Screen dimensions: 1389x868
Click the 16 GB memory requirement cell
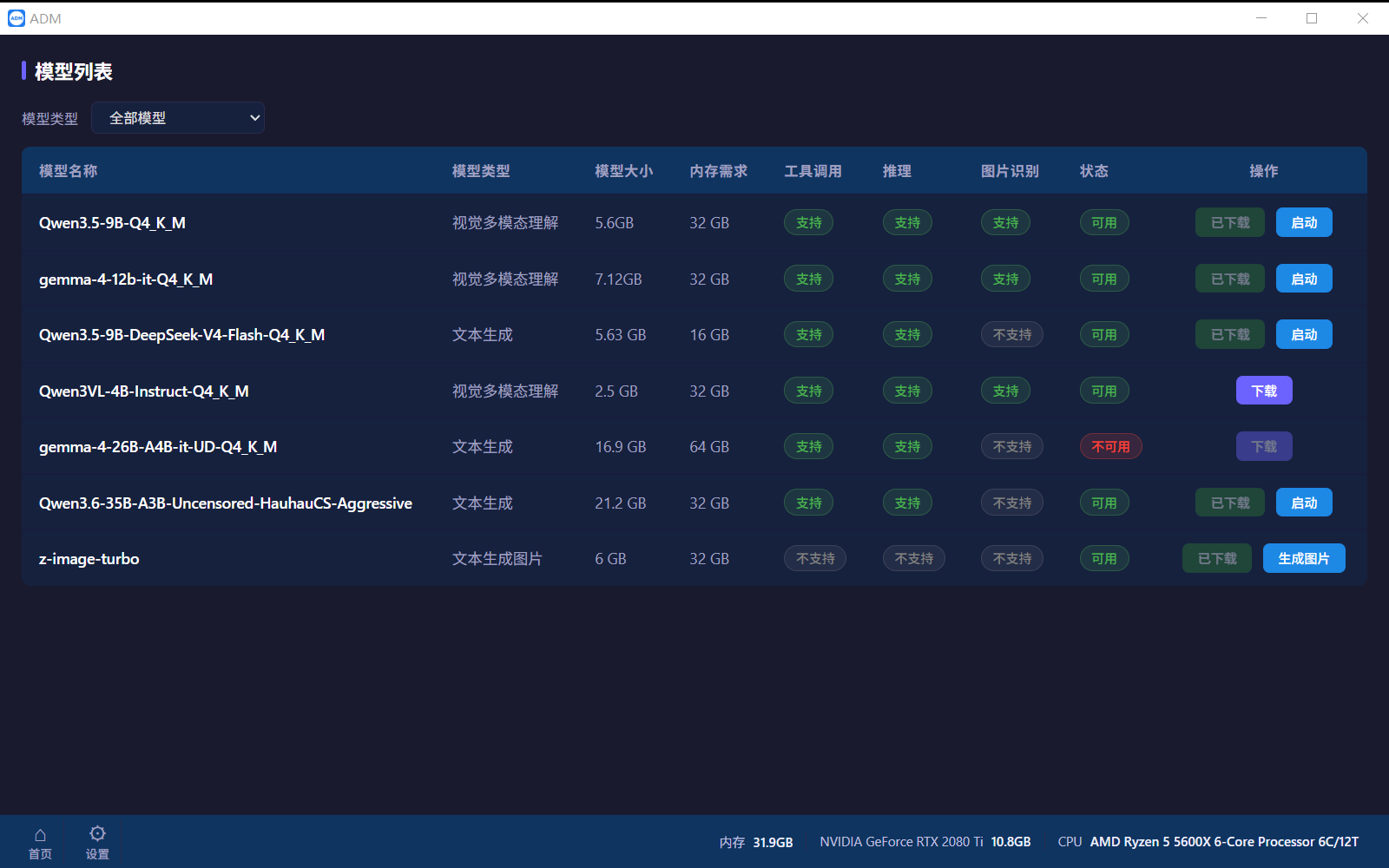click(x=709, y=335)
